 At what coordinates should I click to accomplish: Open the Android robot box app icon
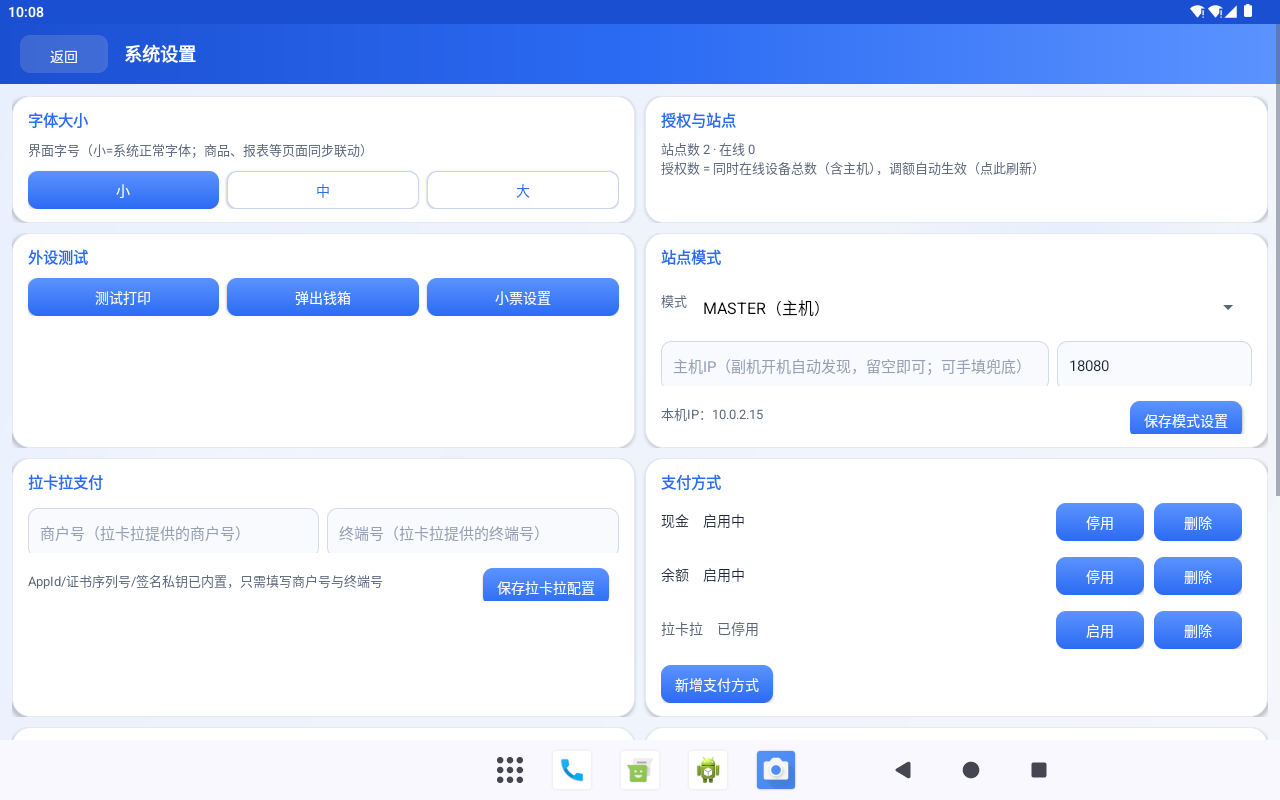pyautogui.click(x=708, y=770)
